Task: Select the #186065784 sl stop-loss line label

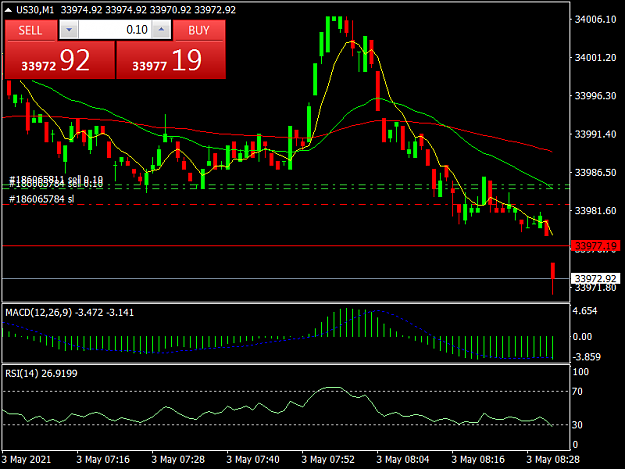Action: tap(41, 199)
